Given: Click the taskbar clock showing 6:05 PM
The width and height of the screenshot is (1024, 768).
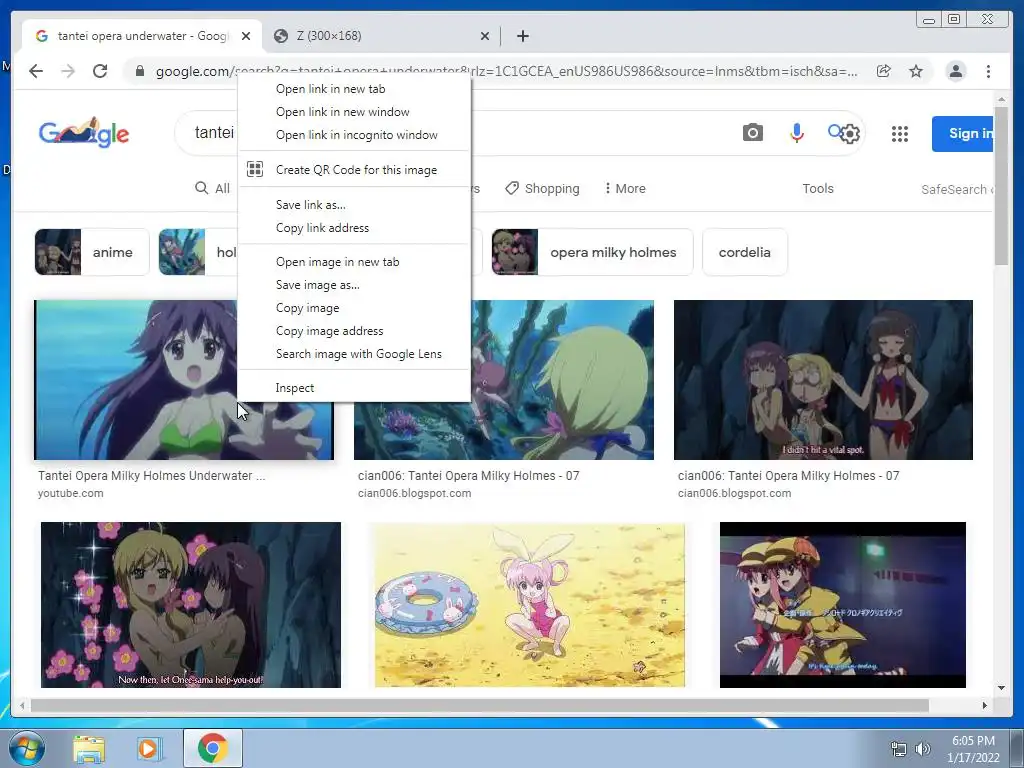Looking at the screenshot, I should point(973,749).
